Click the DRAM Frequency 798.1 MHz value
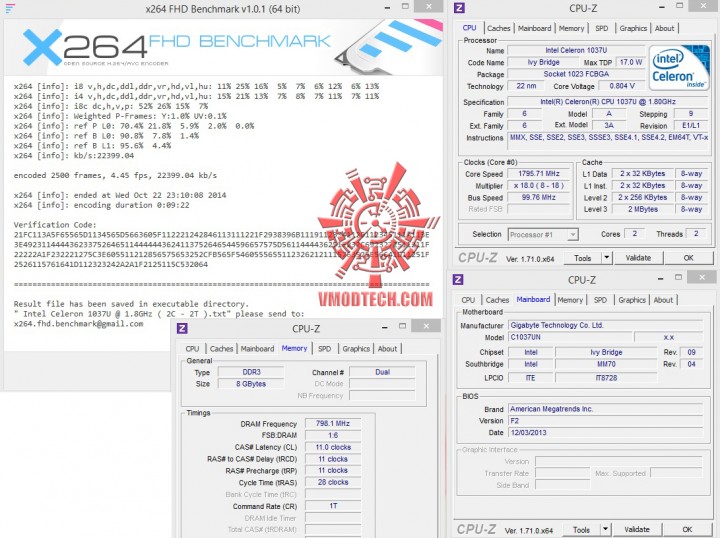Screen dimensions: 720x538 pos(333,424)
